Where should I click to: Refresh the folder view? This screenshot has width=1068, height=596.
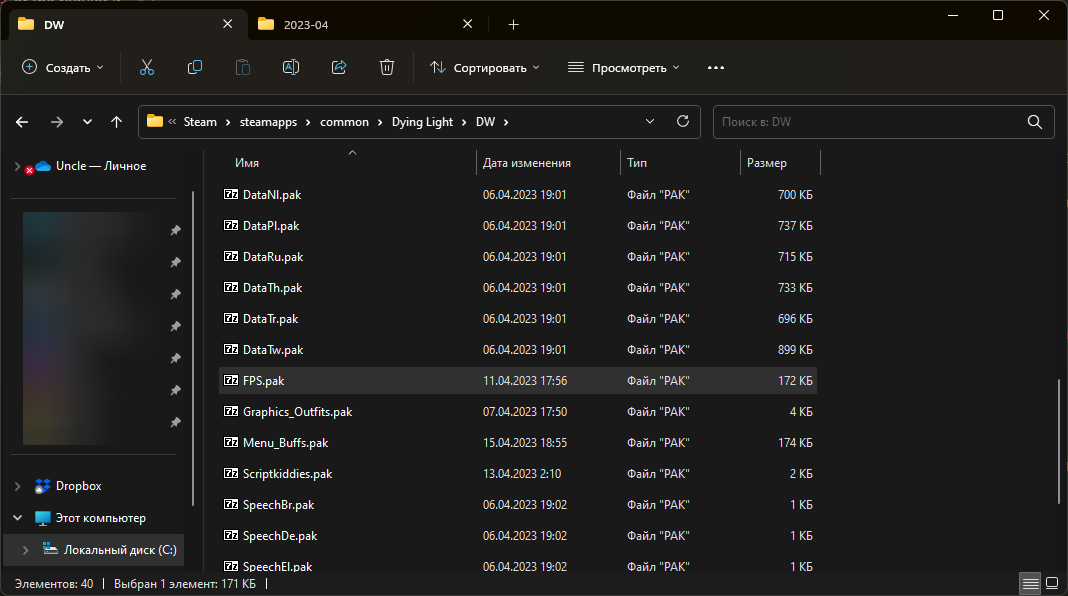pos(682,121)
